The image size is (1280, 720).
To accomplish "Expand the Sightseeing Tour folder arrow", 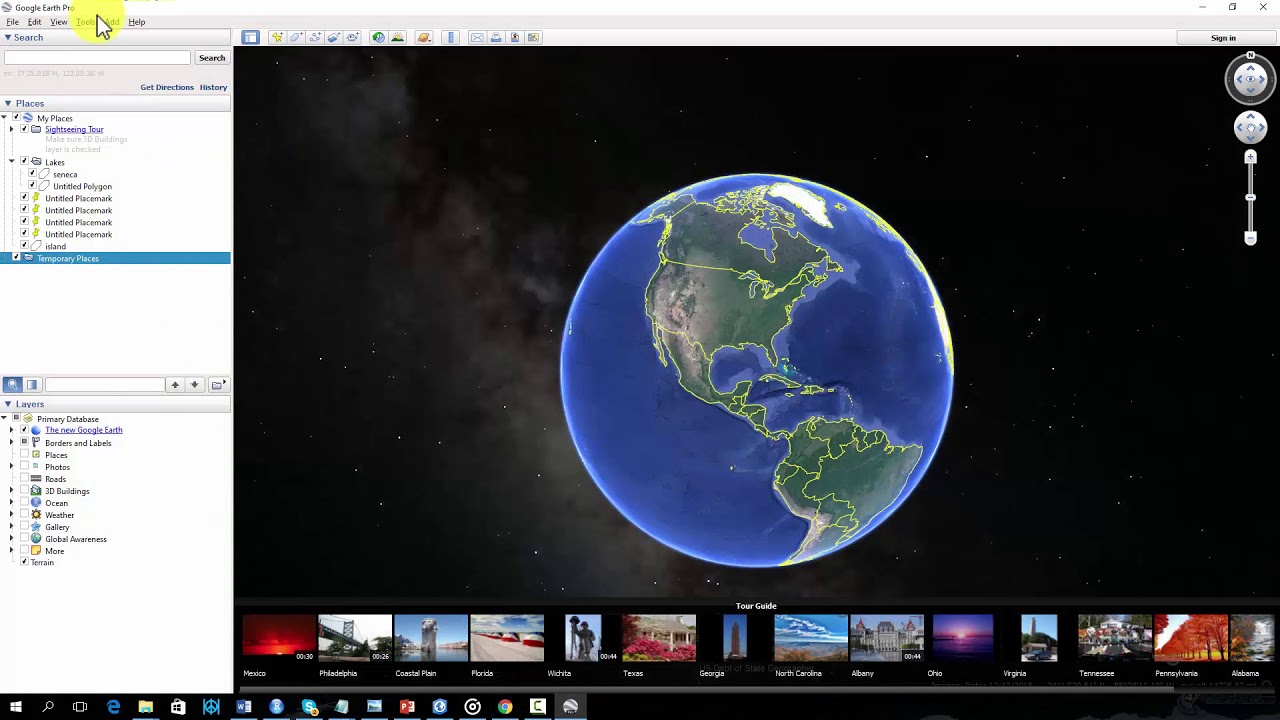I will 11,129.
